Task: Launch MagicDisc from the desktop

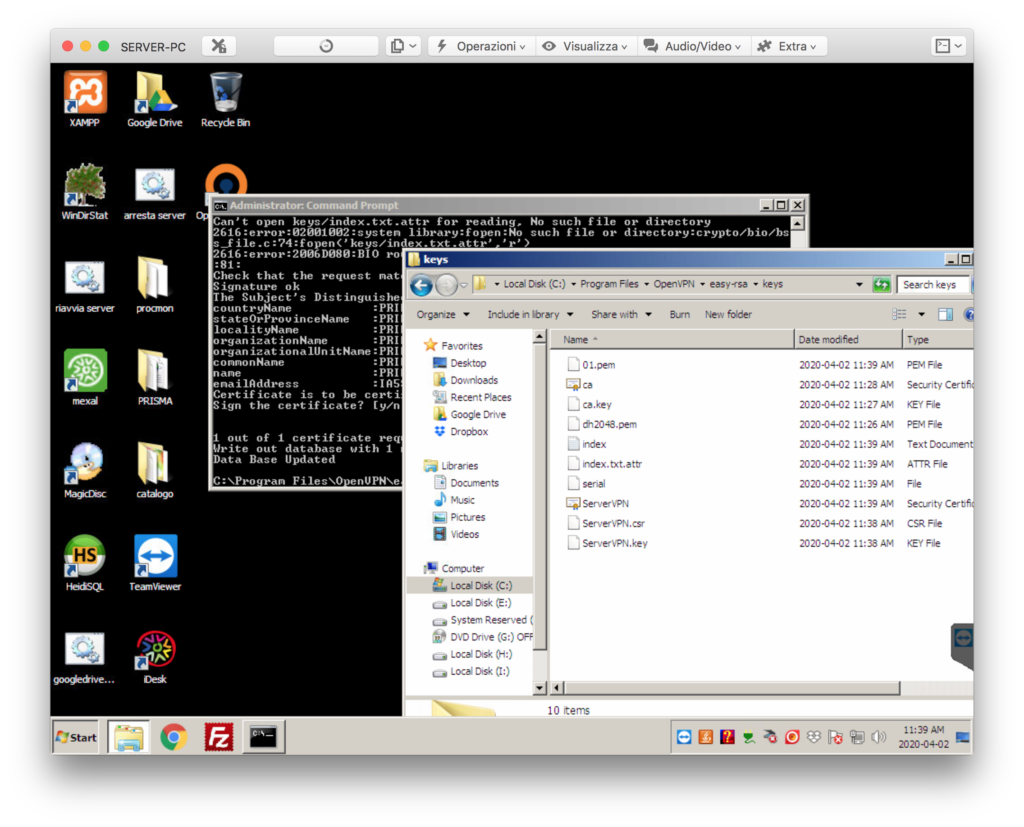Action: [x=85, y=471]
